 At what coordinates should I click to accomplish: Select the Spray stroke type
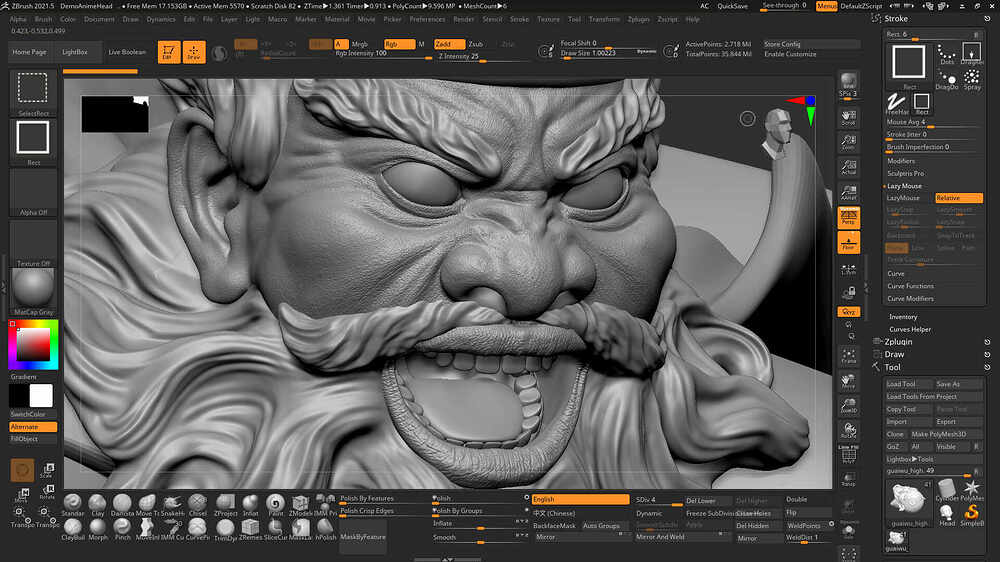971,80
